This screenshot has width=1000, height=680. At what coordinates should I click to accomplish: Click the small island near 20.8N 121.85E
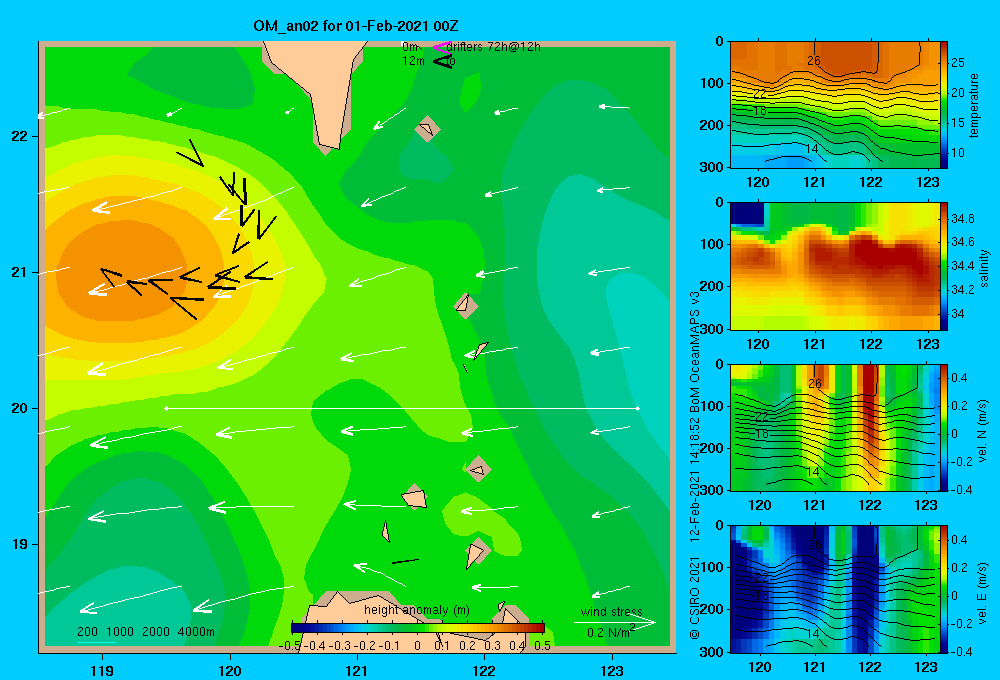[466, 306]
